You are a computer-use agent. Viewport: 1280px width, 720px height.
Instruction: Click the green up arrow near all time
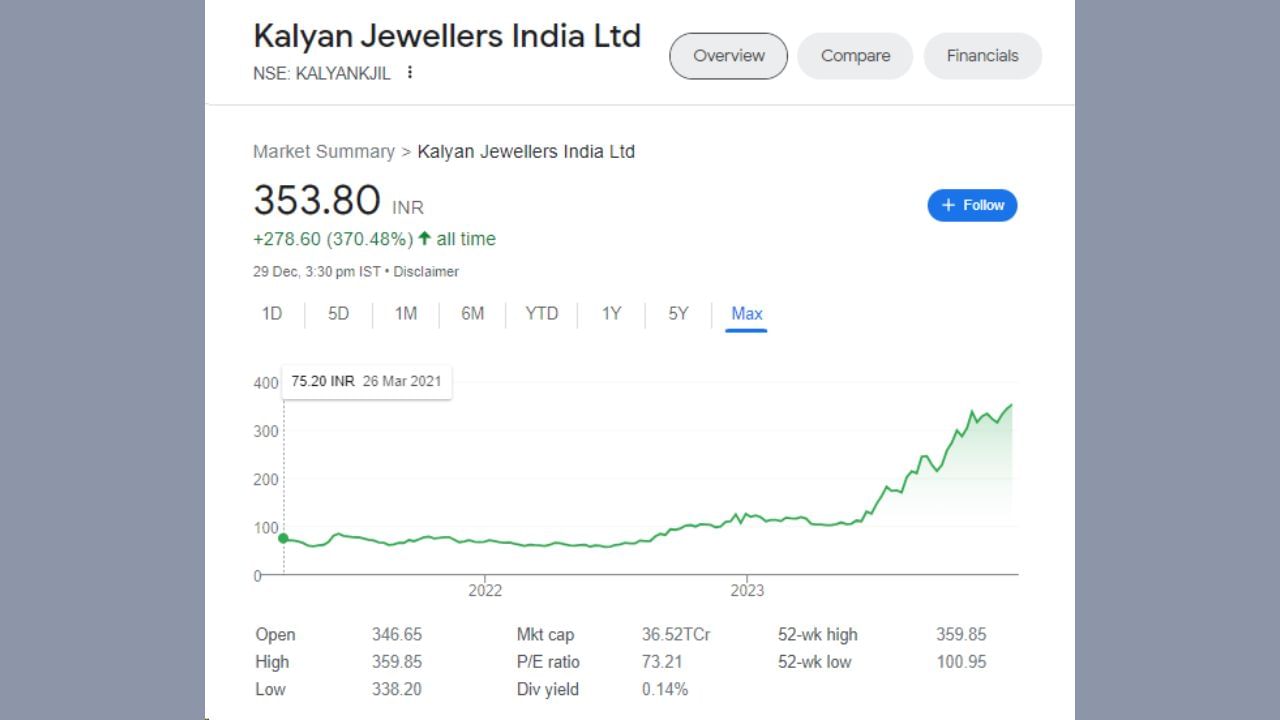pos(424,239)
